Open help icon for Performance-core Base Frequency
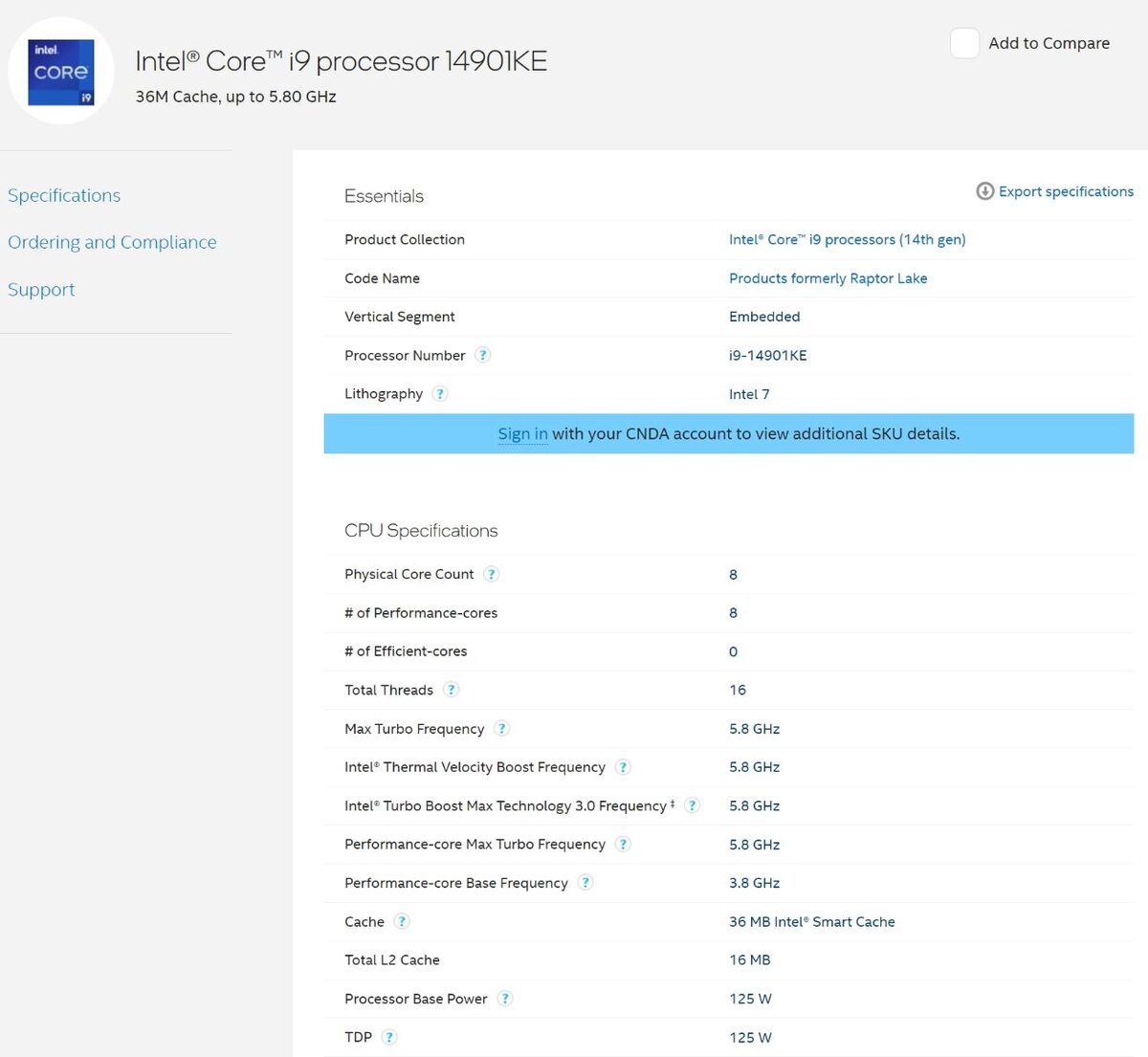1148x1057 pixels. [585, 883]
